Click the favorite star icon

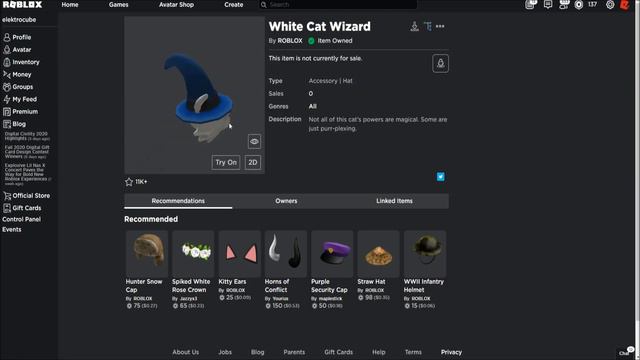pos(129,182)
